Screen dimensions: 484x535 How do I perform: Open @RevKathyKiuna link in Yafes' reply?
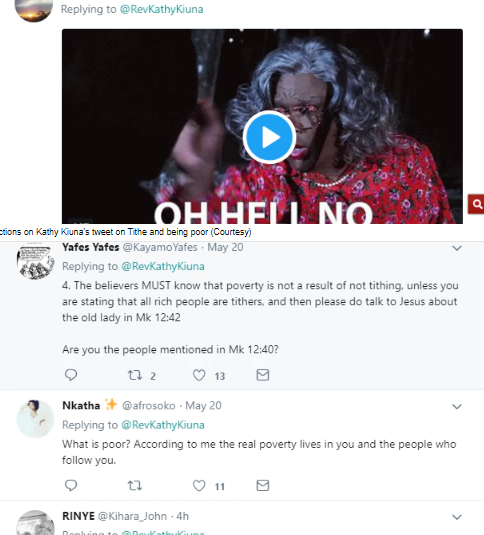point(163,266)
